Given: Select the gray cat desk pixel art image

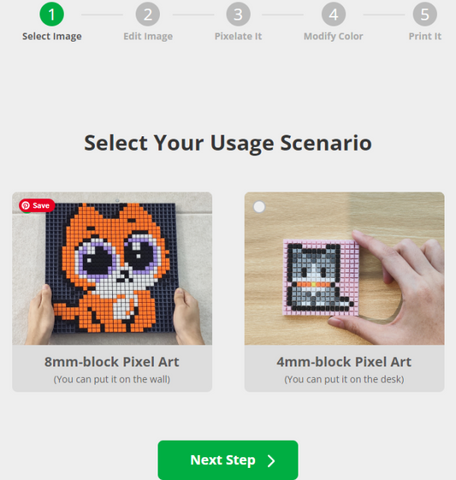Looking at the screenshot, I should (x=344, y=268).
